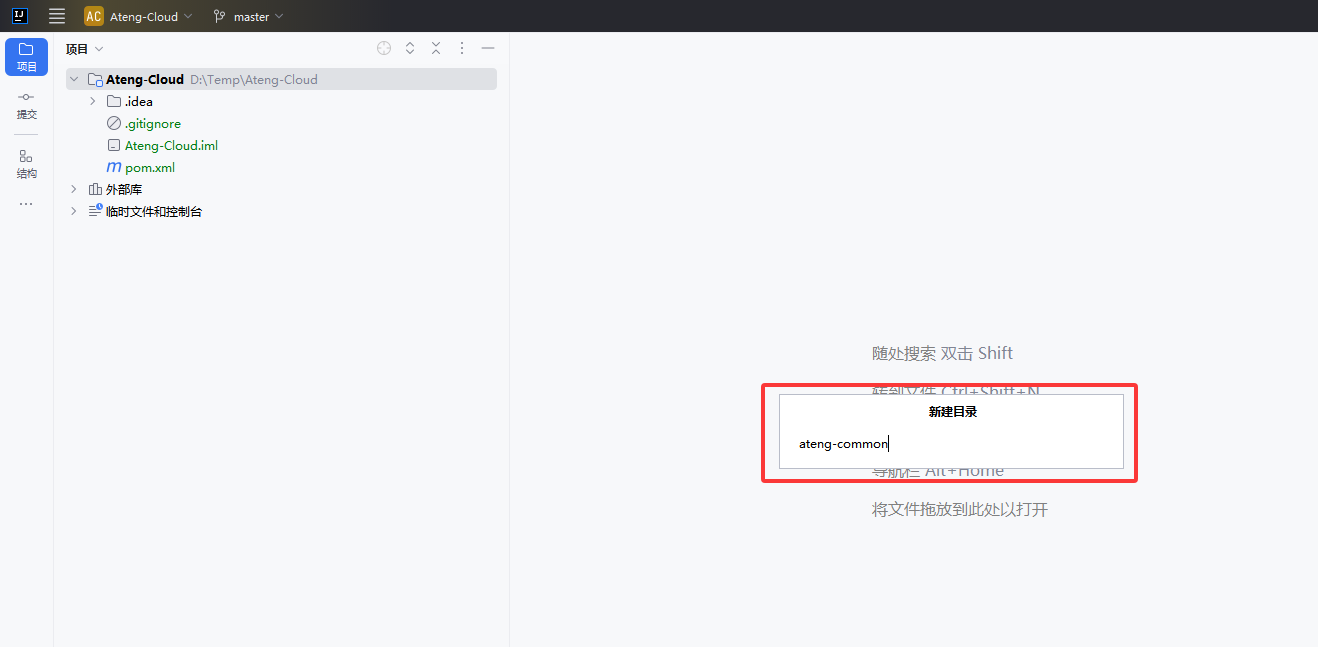
Task: Show more tool windows ellipsis
Action: pos(26,204)
